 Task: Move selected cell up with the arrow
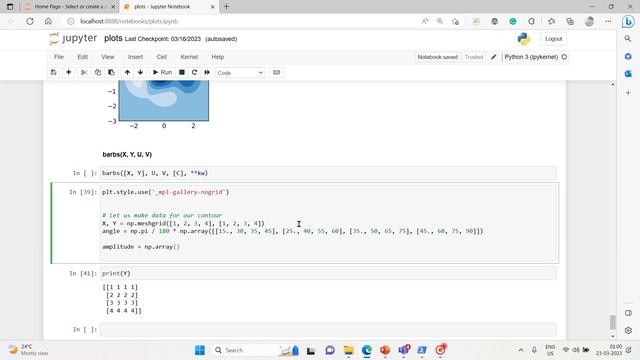coord(127,72)
